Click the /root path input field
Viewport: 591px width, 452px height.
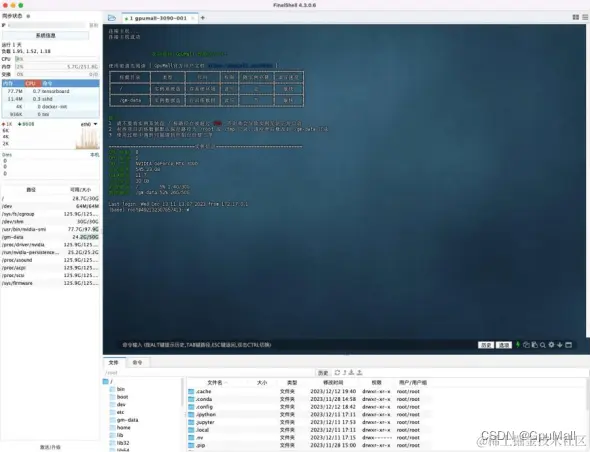click(x=210, y=372)
